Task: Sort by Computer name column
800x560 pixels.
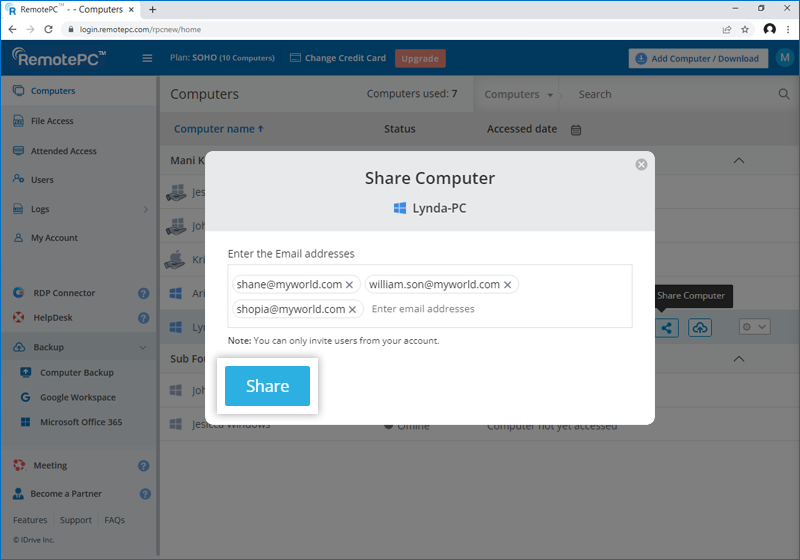Action: pyautogui.click(x=218, y=129)
